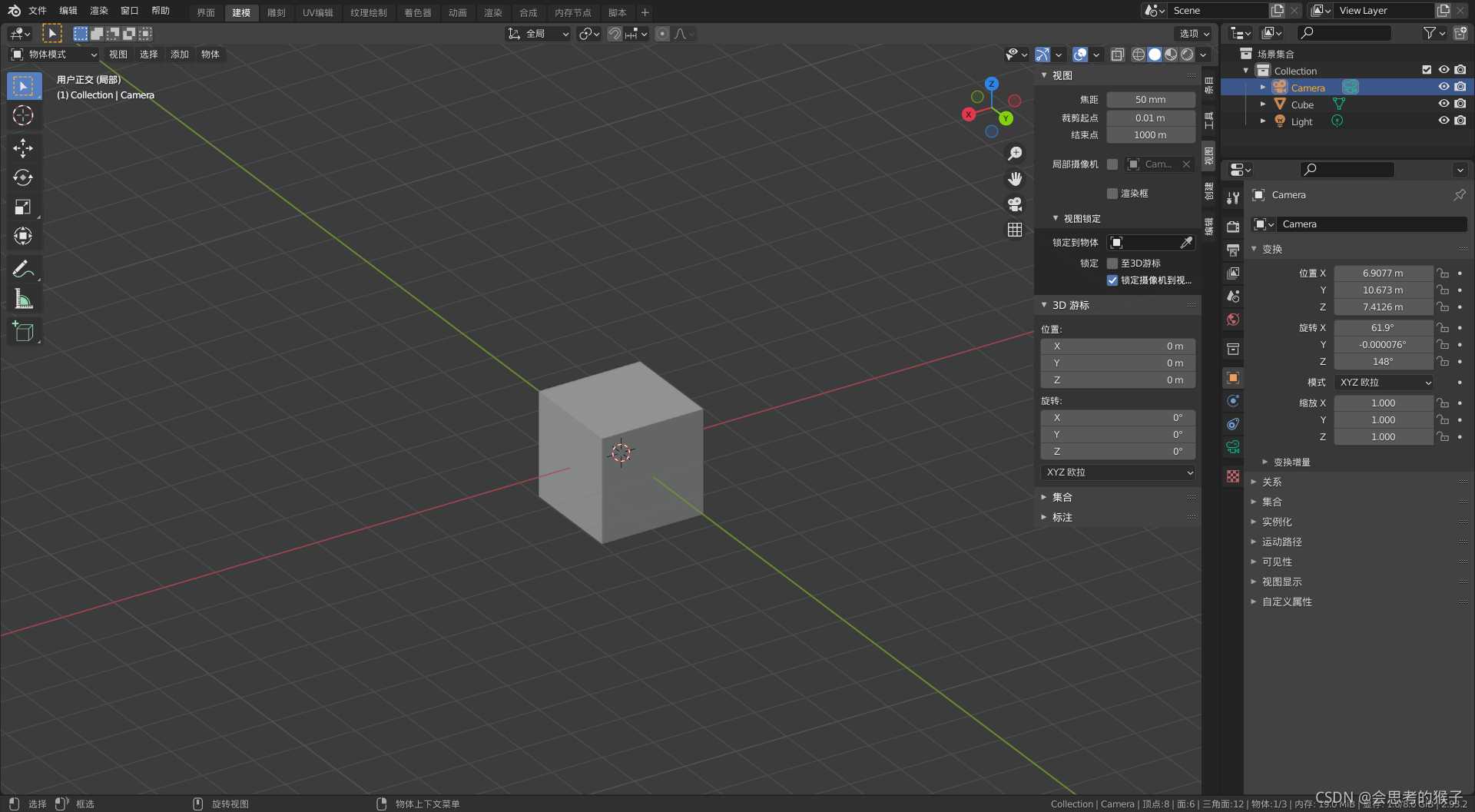The height and width of the screenshot is (812, 1475).
Task: Open the Edit menu
Action: click(x=68, y=11)
